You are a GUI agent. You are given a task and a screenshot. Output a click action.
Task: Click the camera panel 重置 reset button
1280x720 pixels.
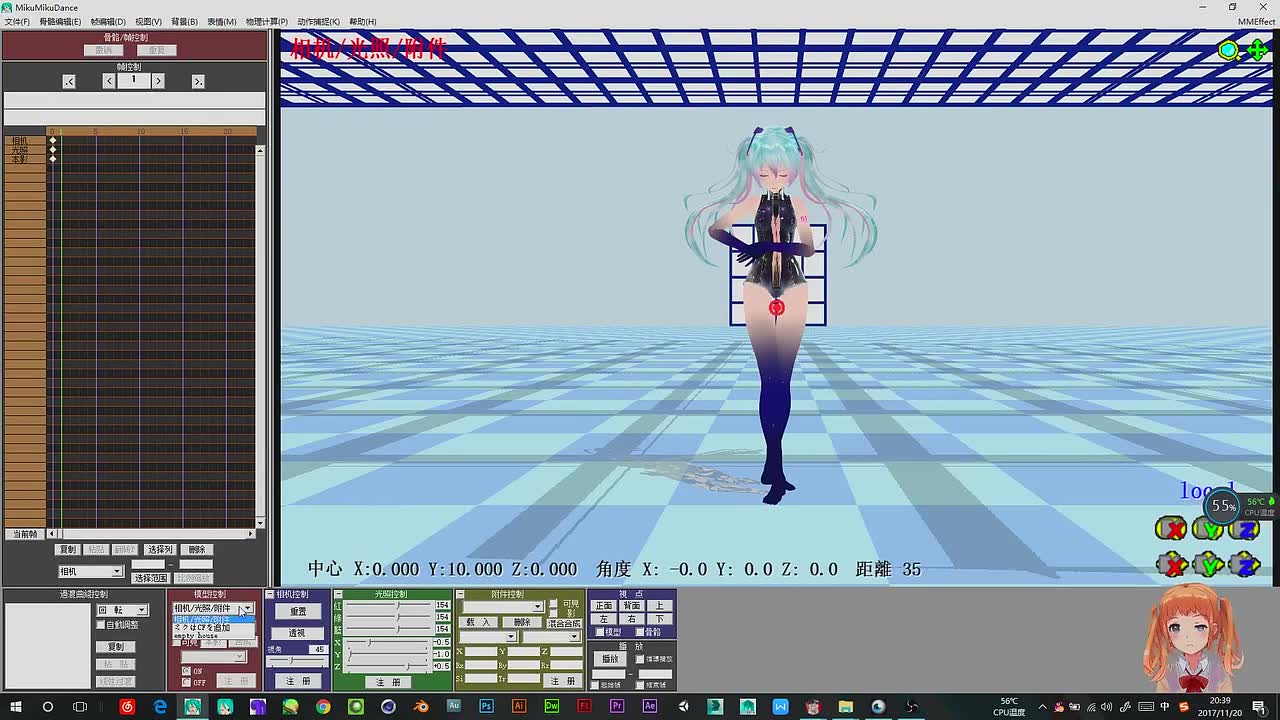pyautogui.click(x=298, y=611)
